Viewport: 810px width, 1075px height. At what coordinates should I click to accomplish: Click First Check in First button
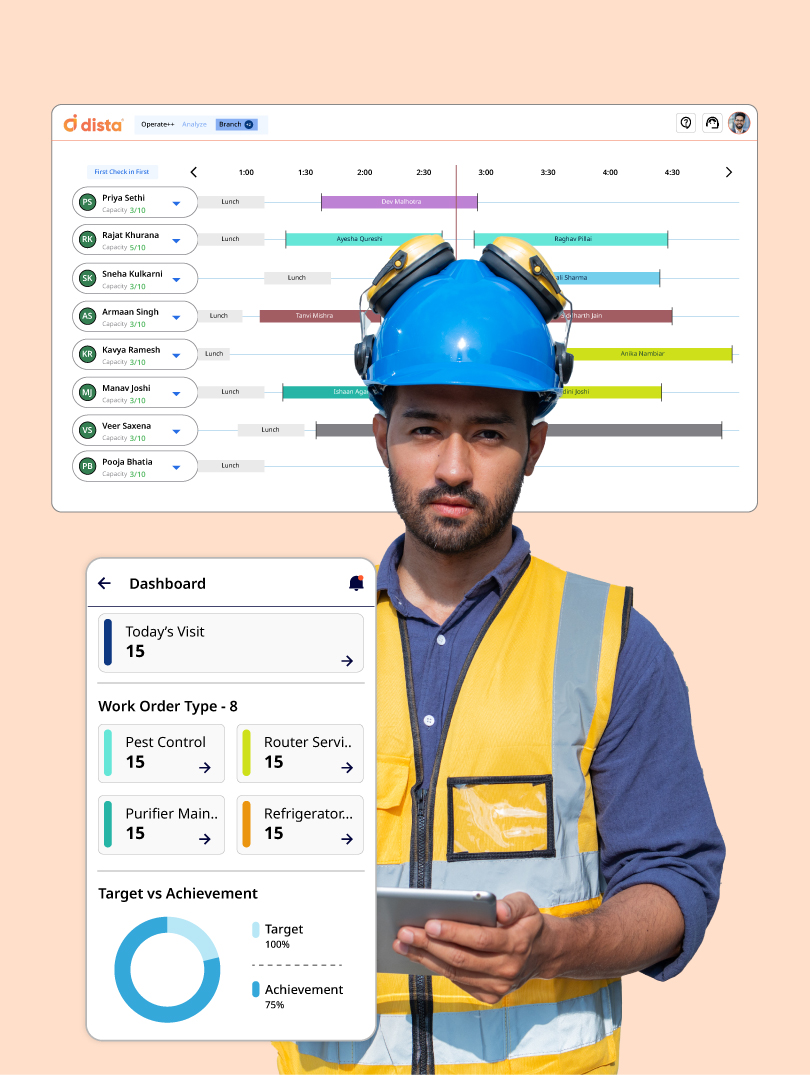pos(121,172)
